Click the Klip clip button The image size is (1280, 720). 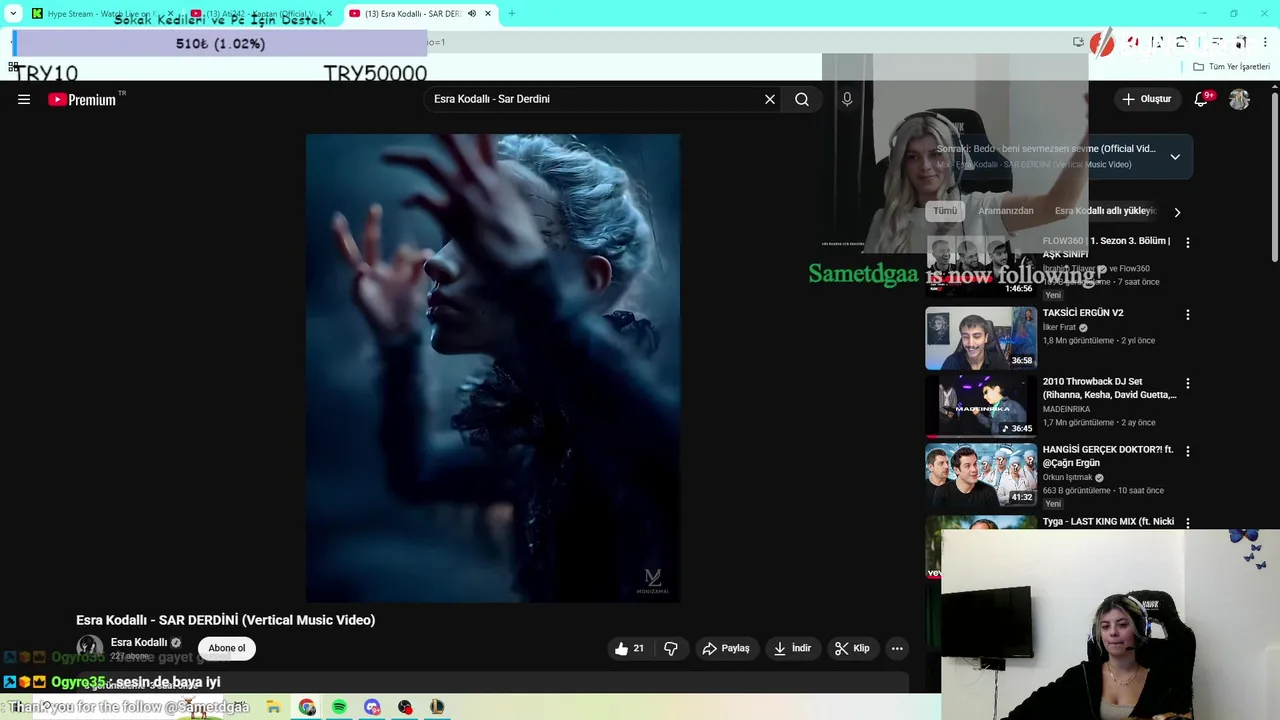852,648
